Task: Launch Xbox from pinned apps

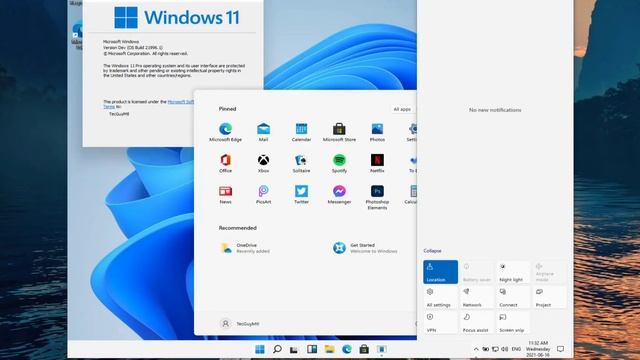Action: 263,163
